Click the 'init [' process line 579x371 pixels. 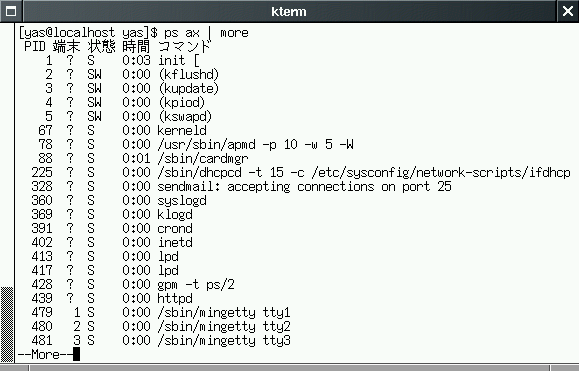pyautogui.click(x=109, y=61)
